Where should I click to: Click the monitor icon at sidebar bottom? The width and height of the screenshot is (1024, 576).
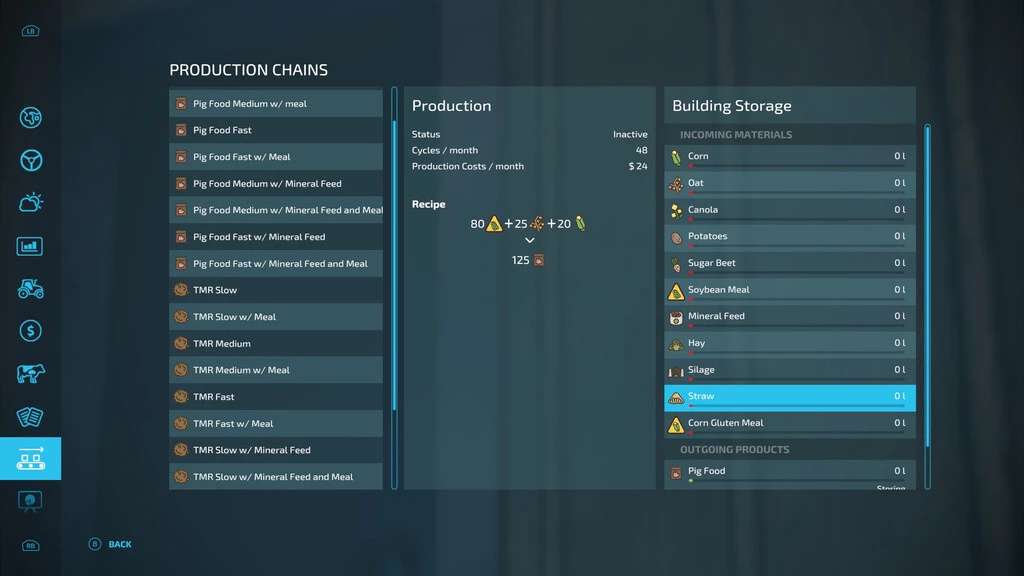click(30, 500)
